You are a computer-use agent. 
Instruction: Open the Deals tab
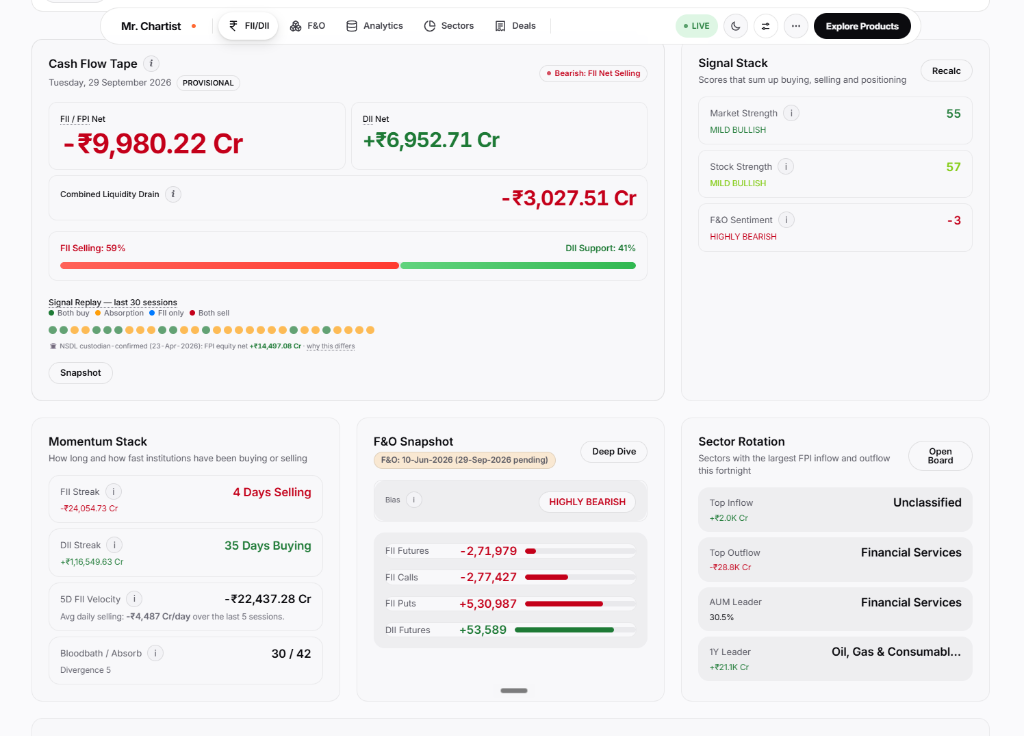(515, 26)
